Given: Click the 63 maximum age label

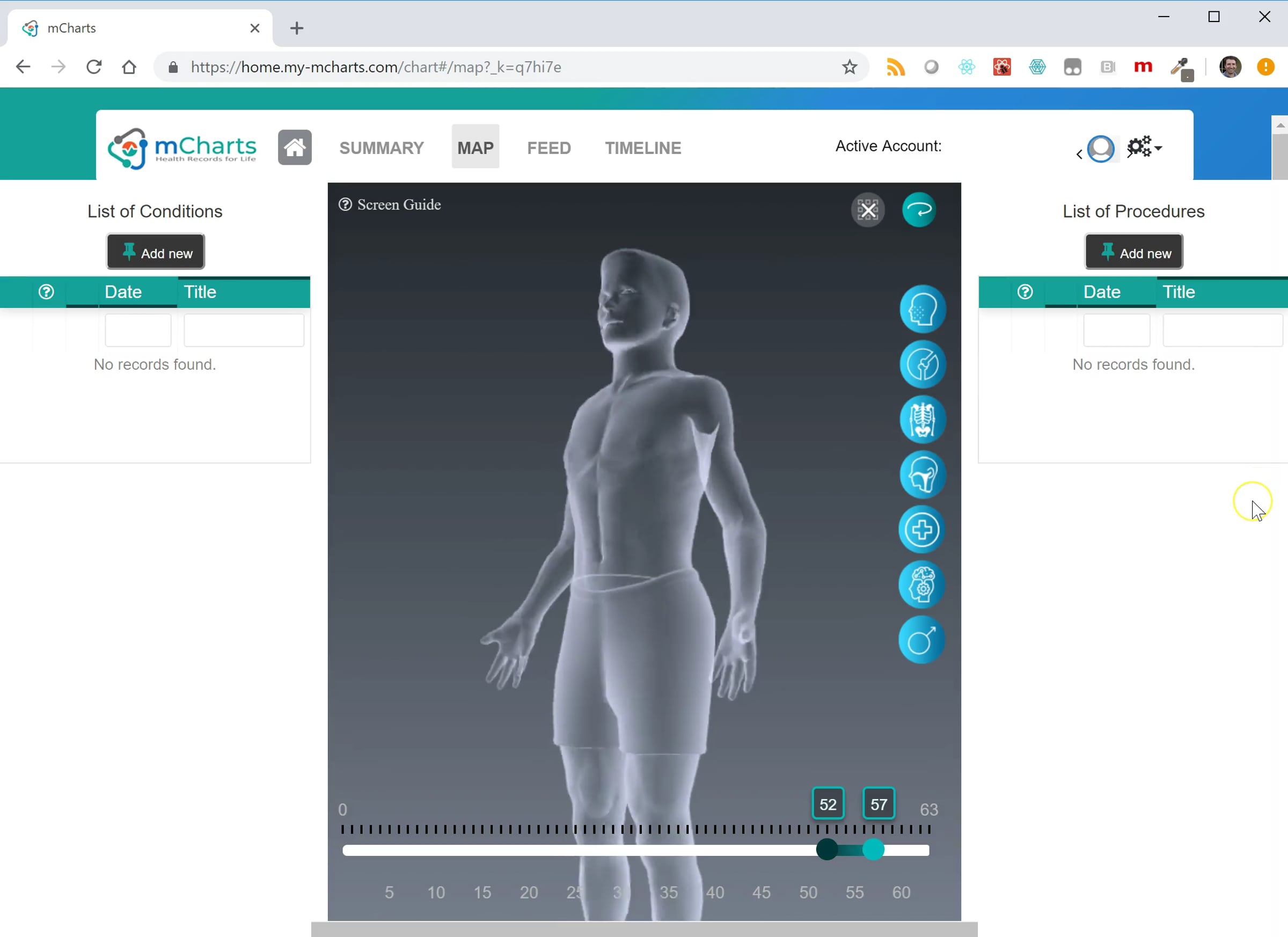Looking at the screenshot, I should click(929, 809).
